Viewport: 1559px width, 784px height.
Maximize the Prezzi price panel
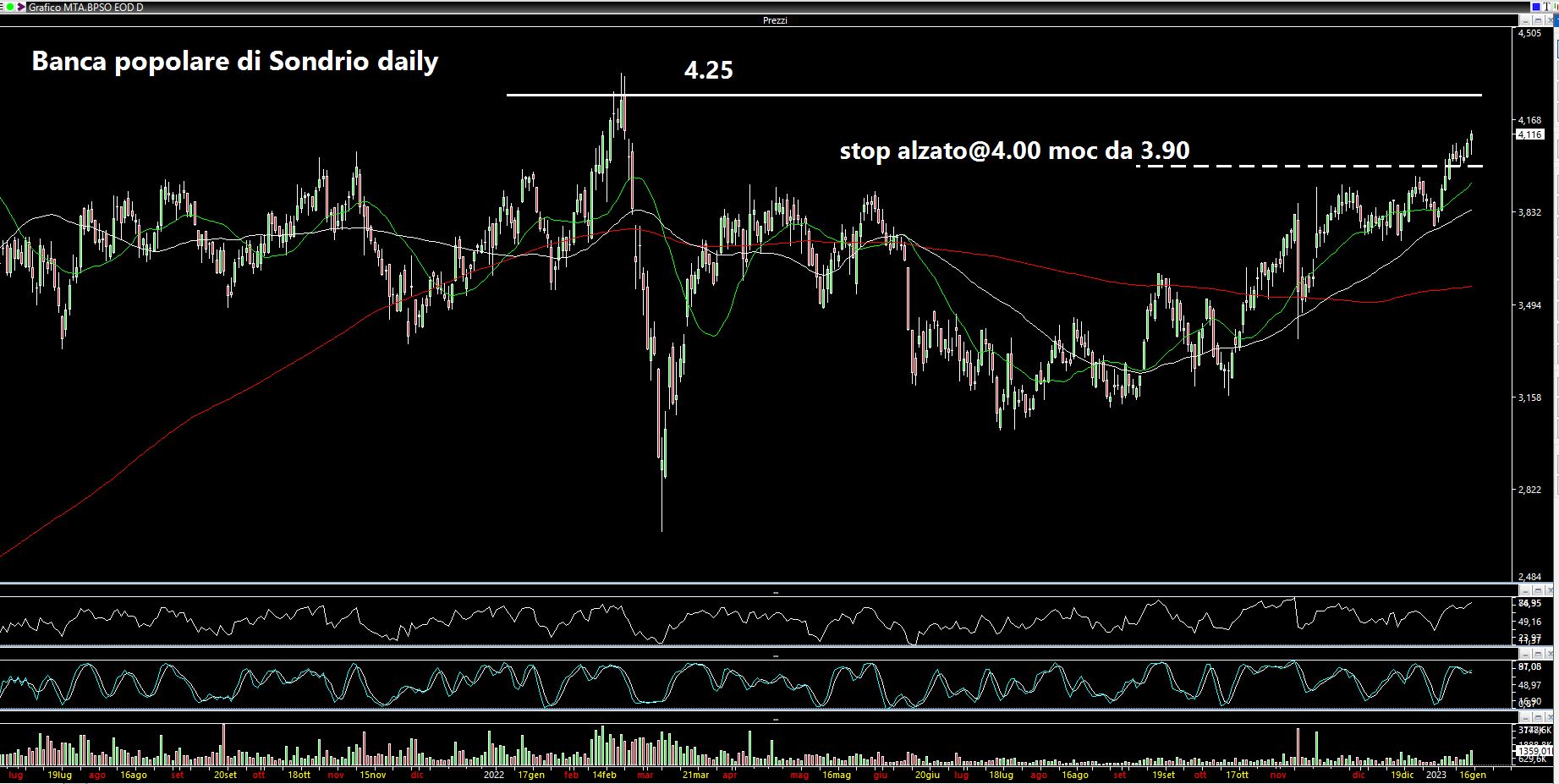pyautogui.click(x=1538, y=20)
